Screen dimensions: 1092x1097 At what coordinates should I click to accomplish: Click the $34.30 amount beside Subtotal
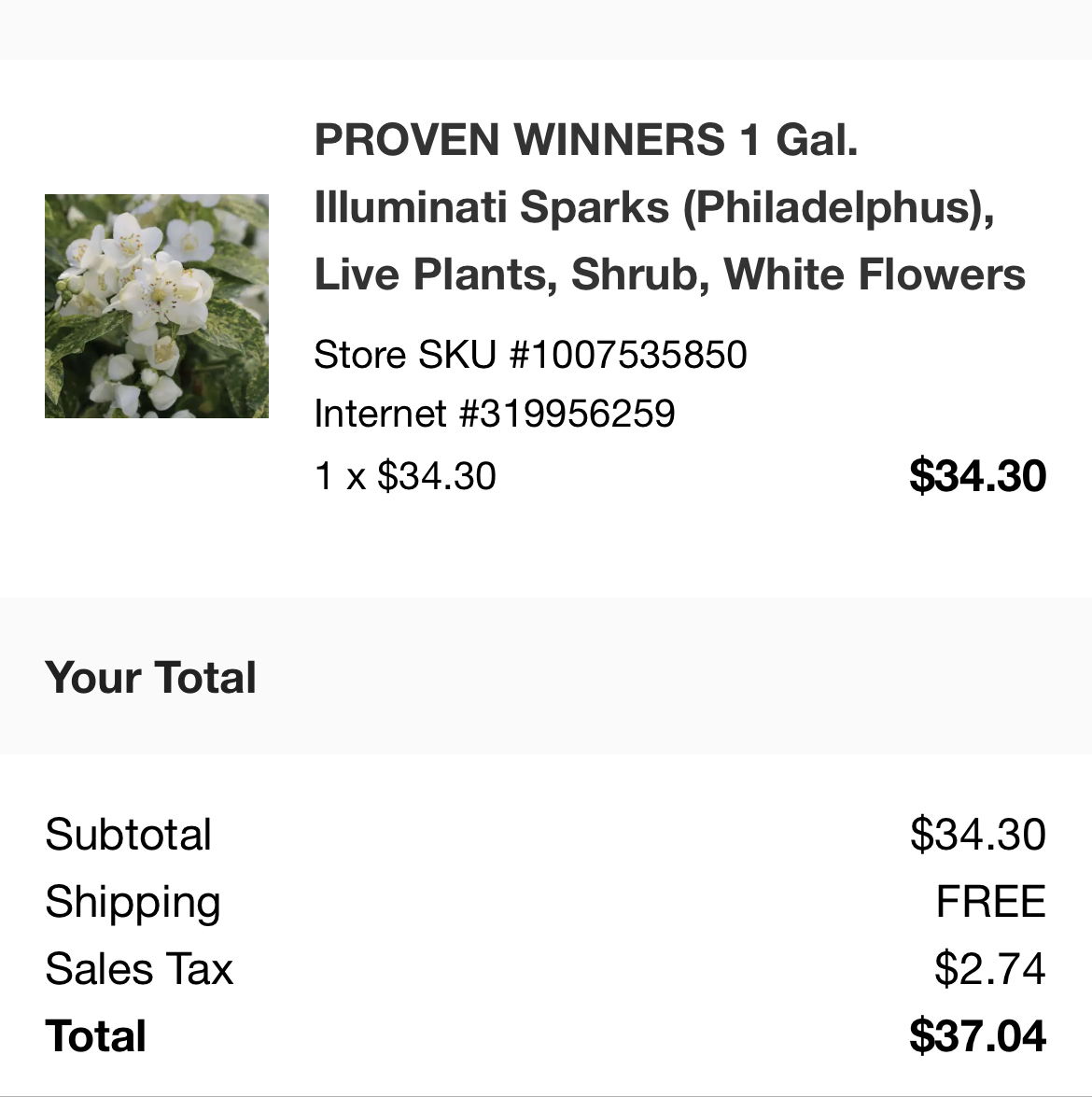tap(977, 835)
